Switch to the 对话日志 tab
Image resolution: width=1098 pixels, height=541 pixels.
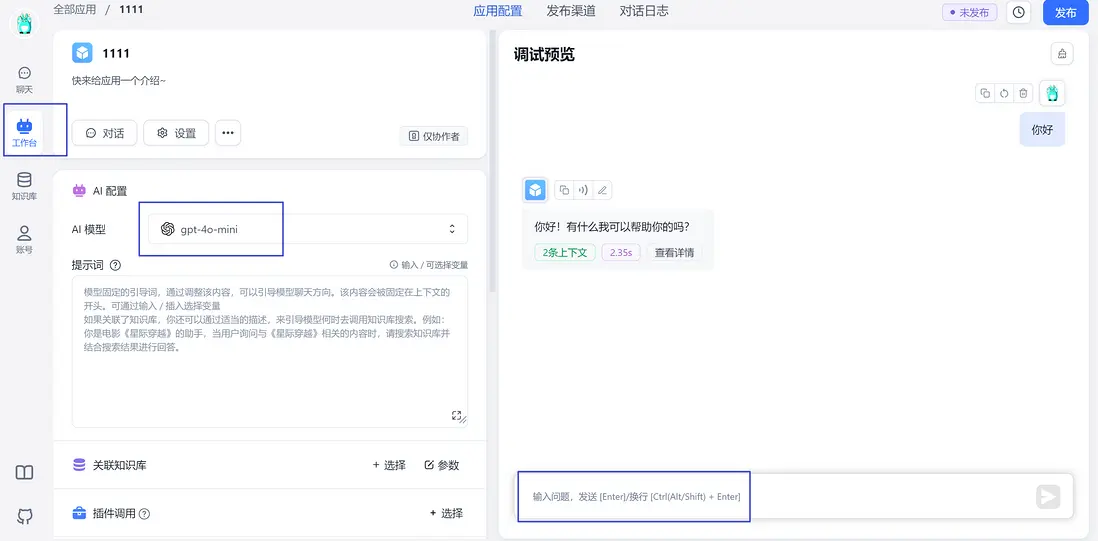tap(644, 11)
